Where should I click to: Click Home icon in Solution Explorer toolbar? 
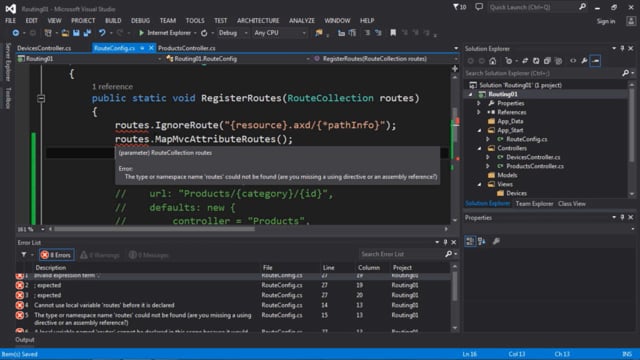(x=493, y=61)
